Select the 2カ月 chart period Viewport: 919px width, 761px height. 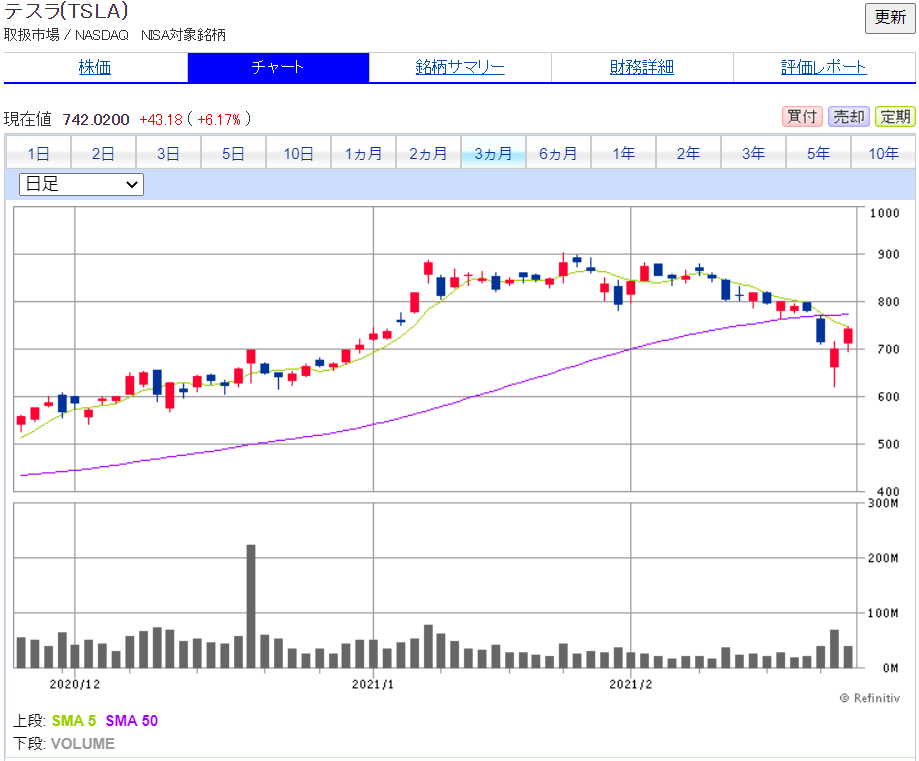pos(428,154)
